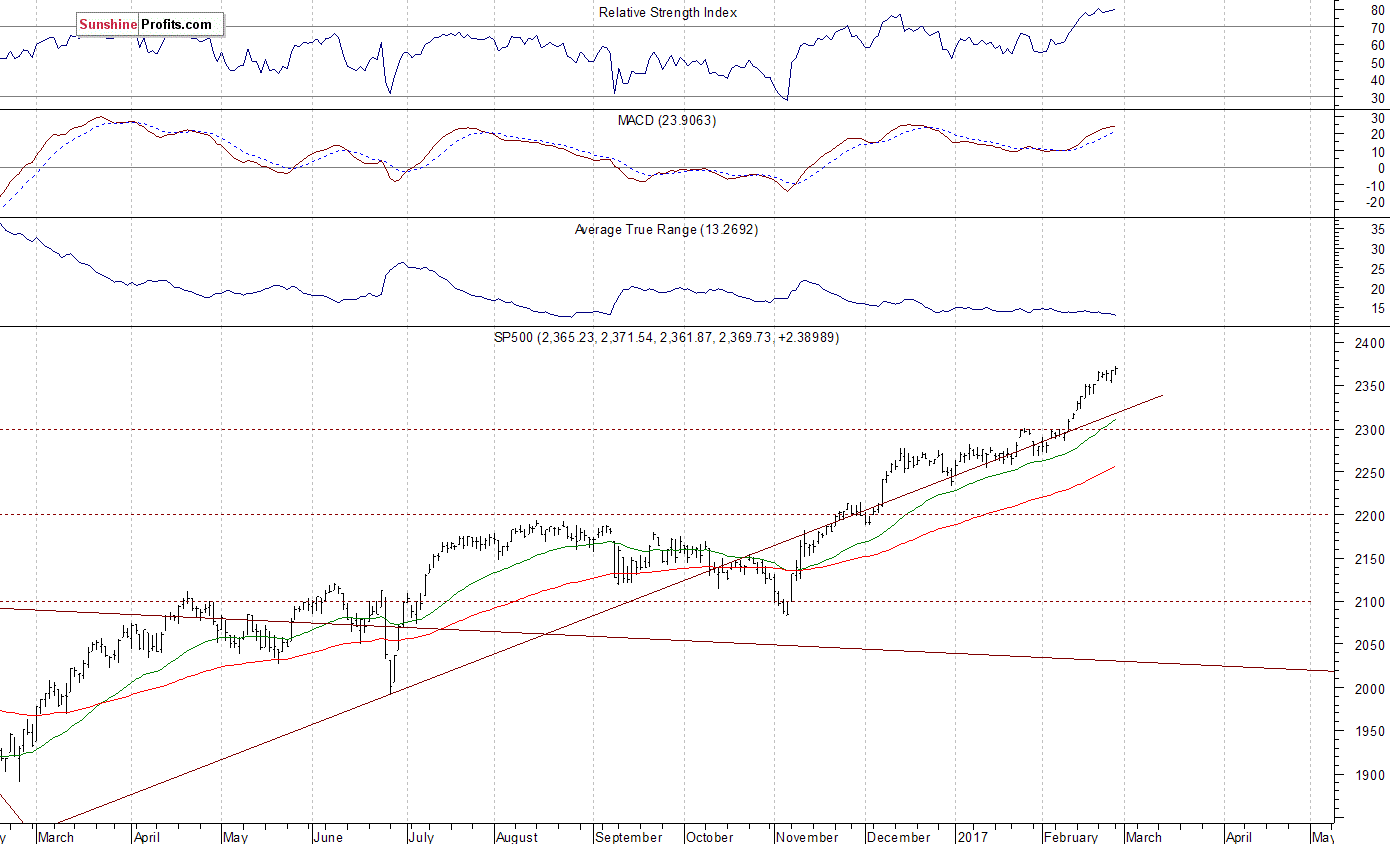The width and height of the screenshot is (1390, 844).
Task: Click the SP500 price header text
Action: point(667,338)
